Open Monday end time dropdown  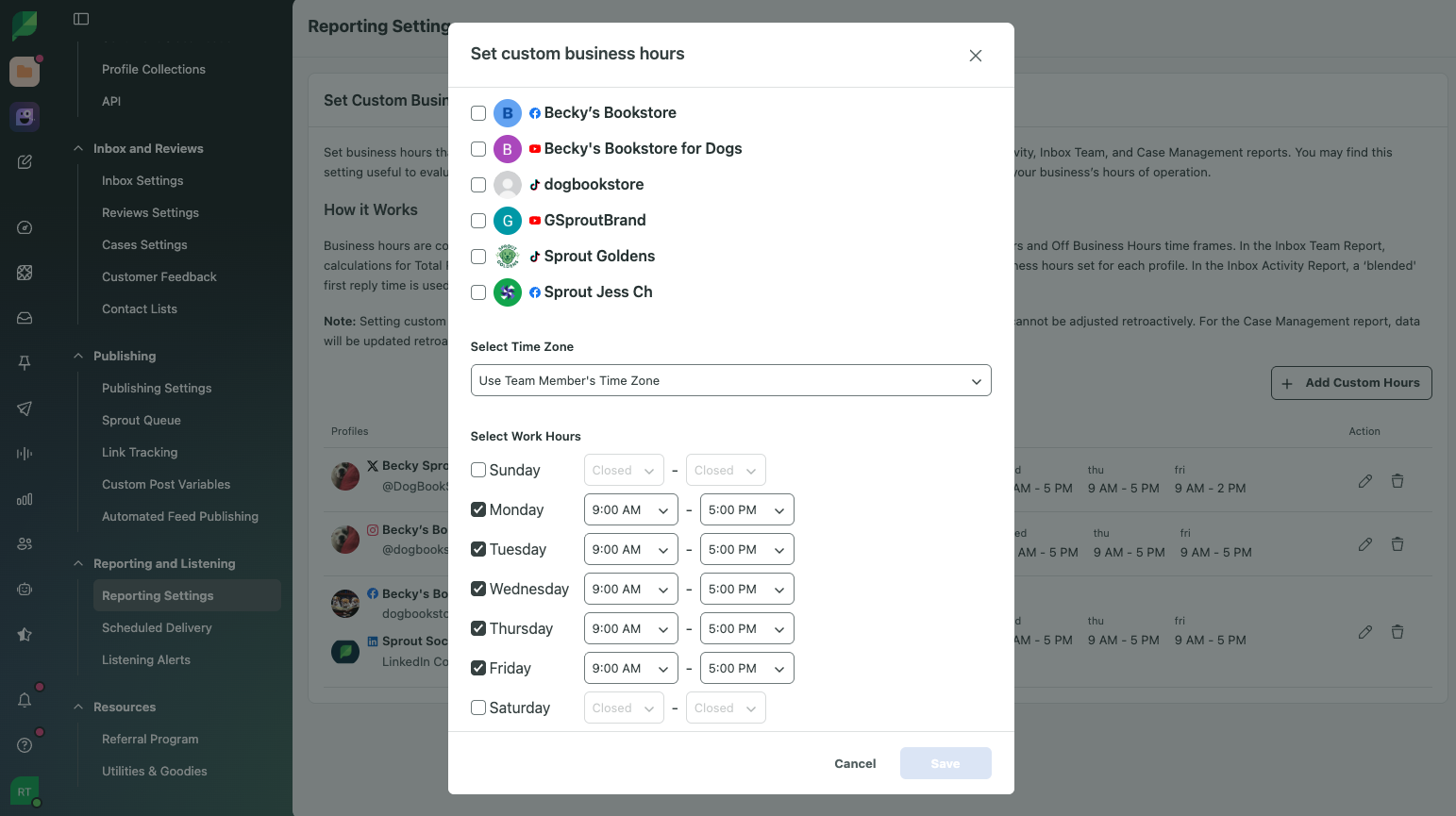pyautogui.click(x=746, y=509)
